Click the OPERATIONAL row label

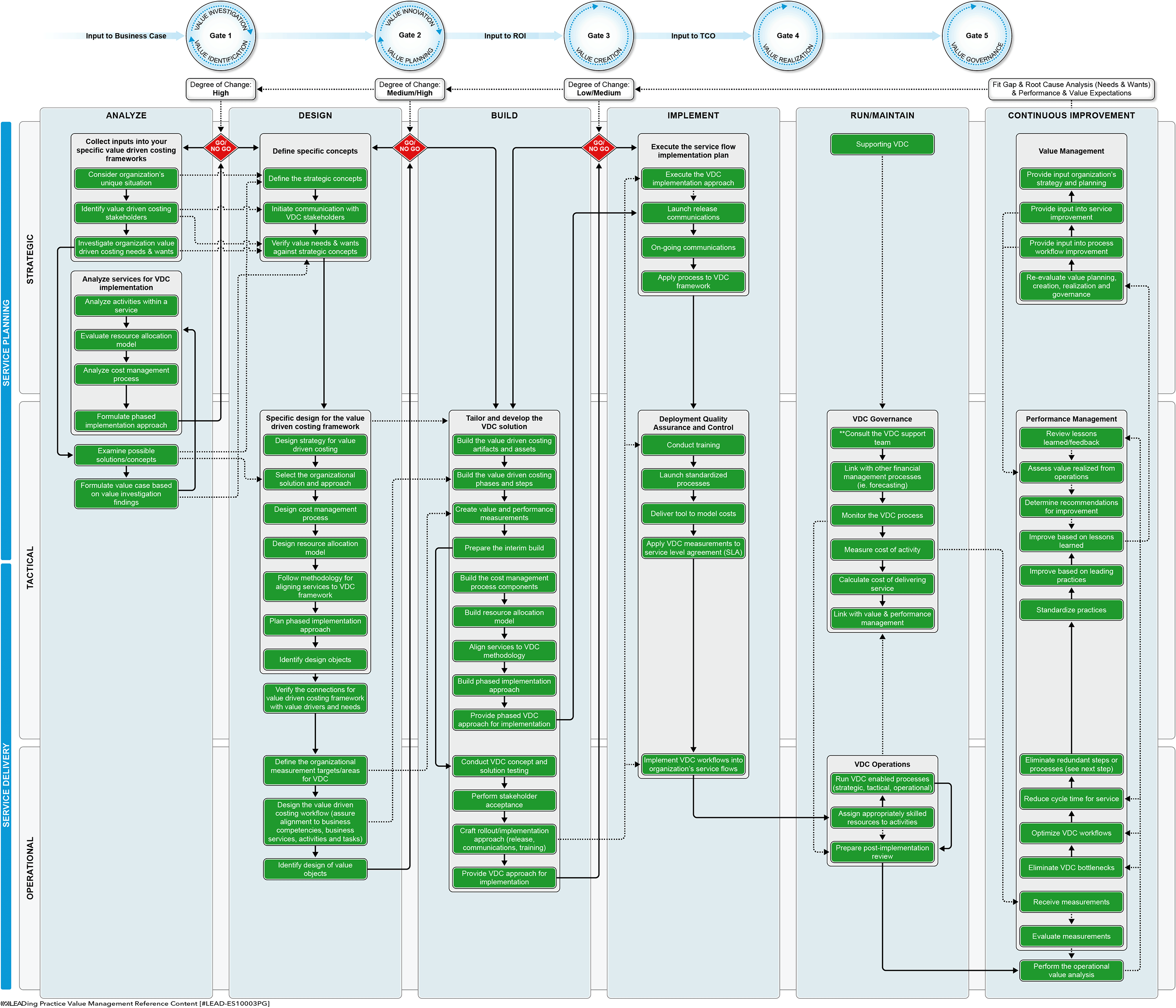30,868
